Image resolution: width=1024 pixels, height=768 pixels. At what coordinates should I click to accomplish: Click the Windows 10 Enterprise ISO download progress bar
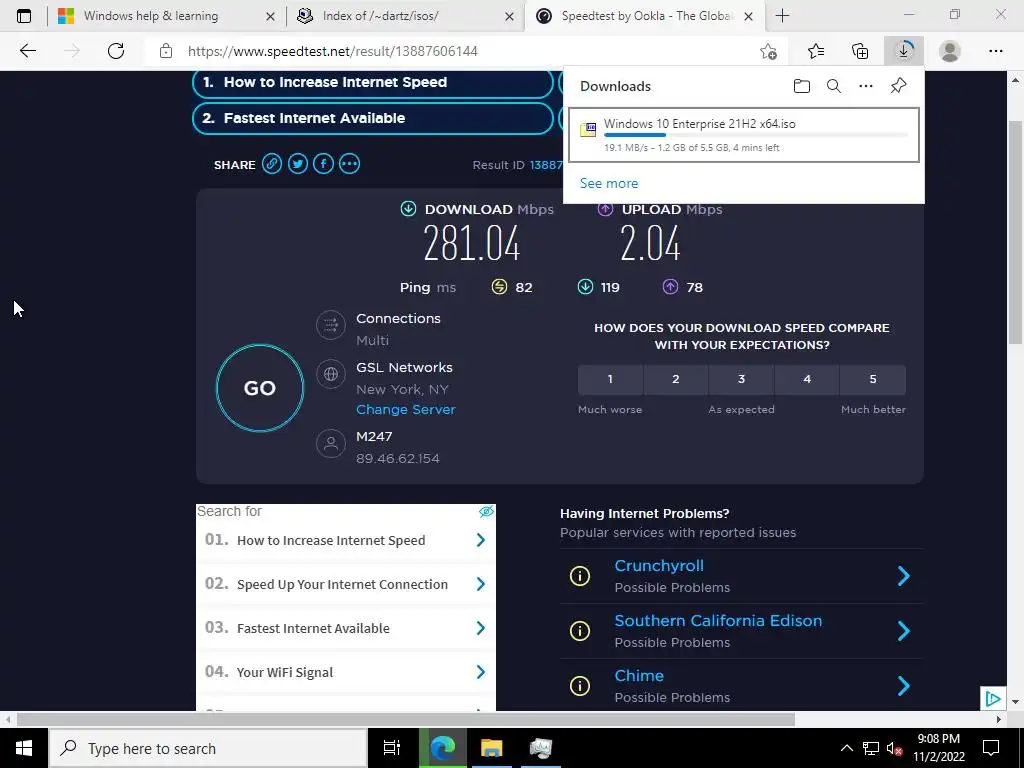pos(756,135)
